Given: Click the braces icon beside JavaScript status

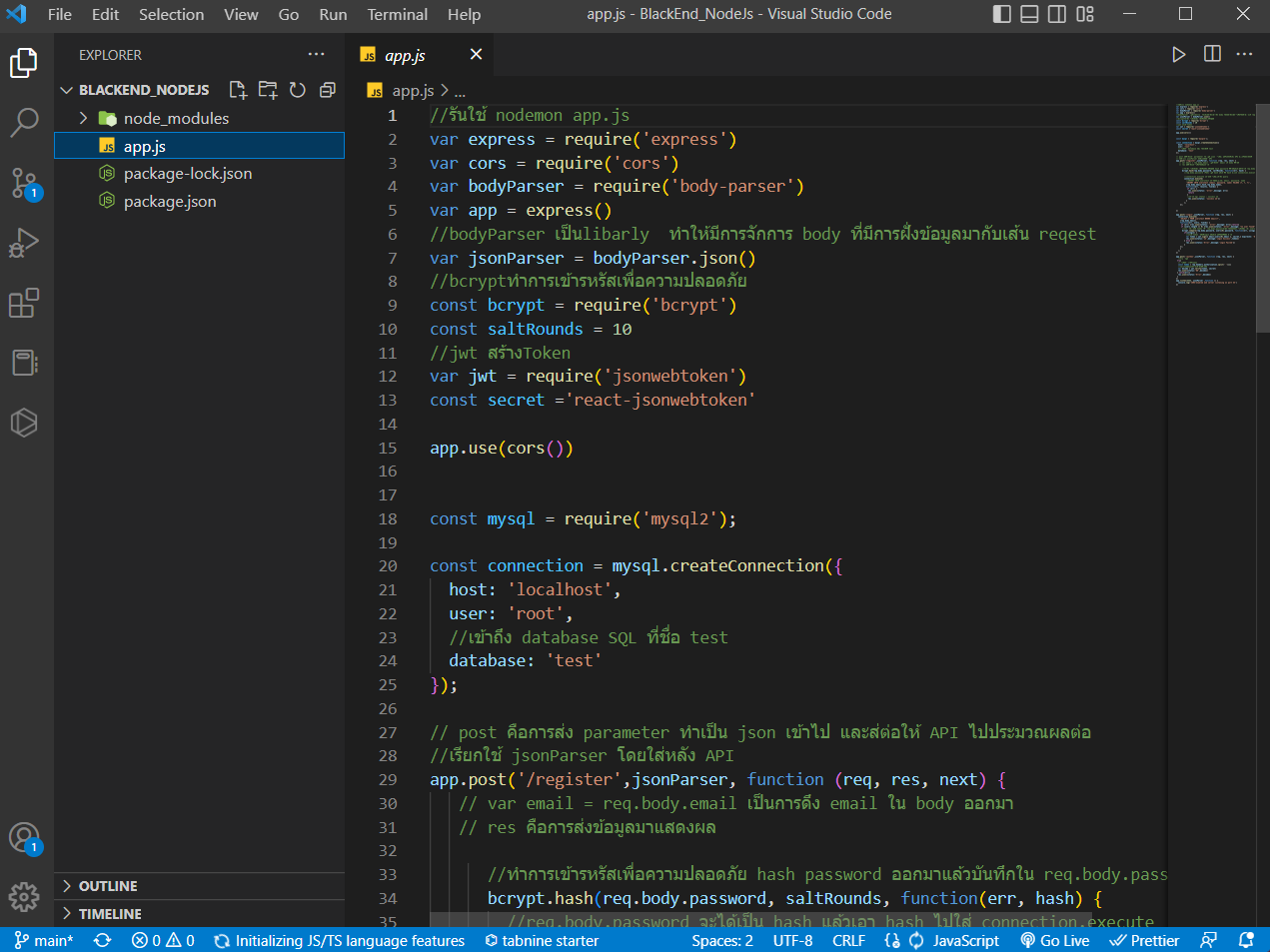Looking at the screenshot, I should click(892, 940).
